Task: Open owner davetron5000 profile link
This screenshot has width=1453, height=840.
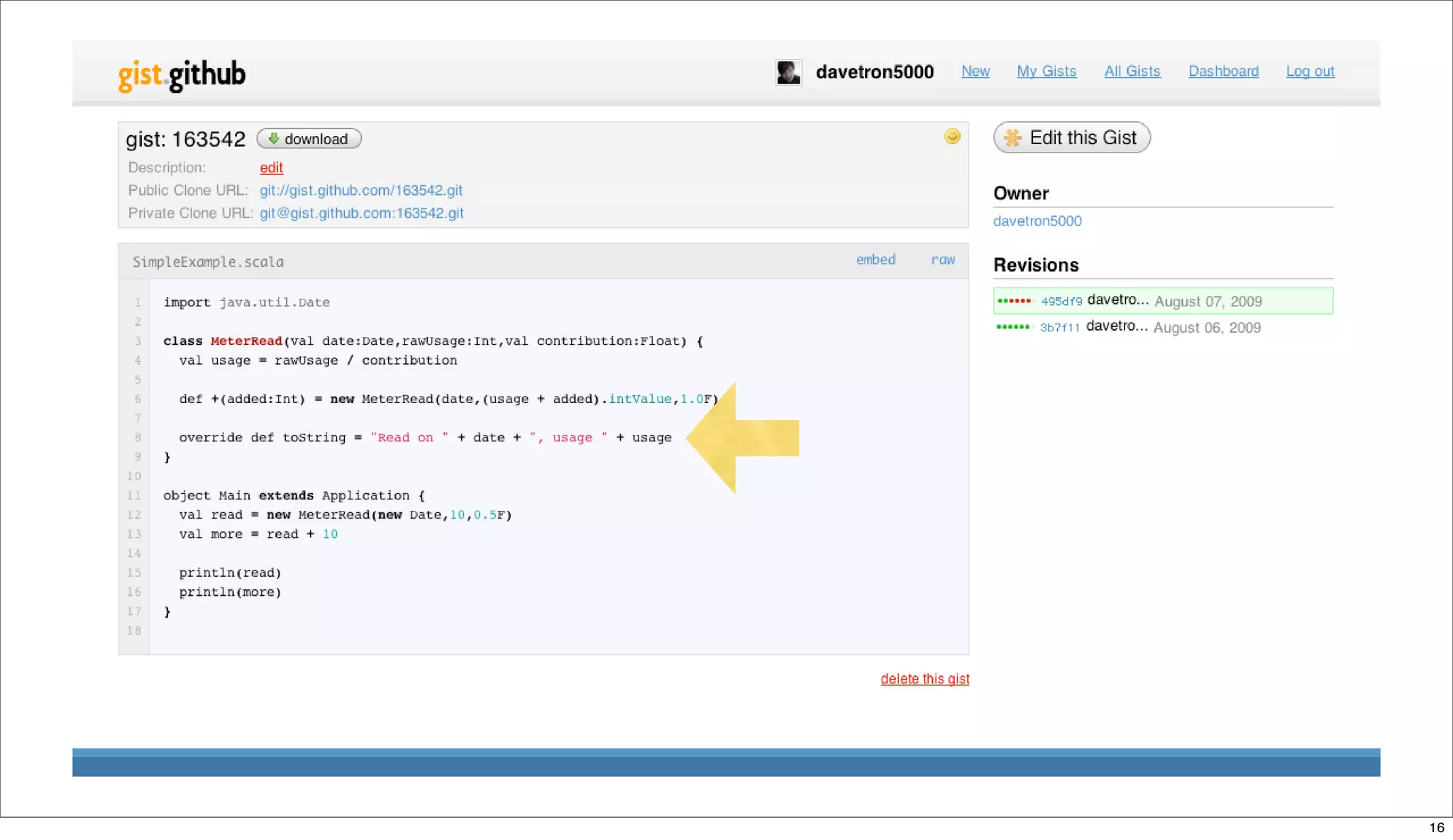Action: click(x=1037, y=221)
